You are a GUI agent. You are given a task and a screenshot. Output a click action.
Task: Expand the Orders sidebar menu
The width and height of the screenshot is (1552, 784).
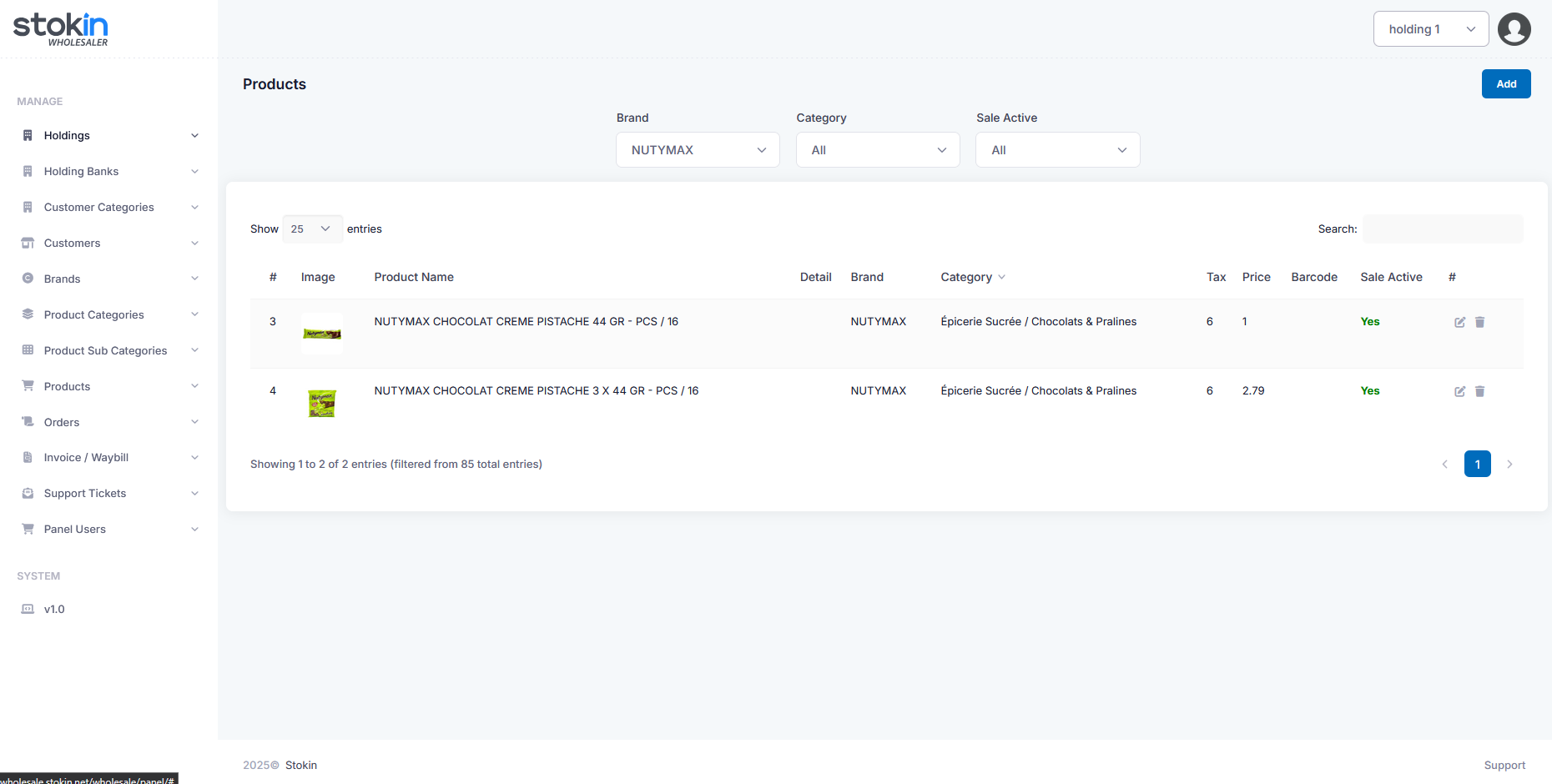(x=108, y=422)
